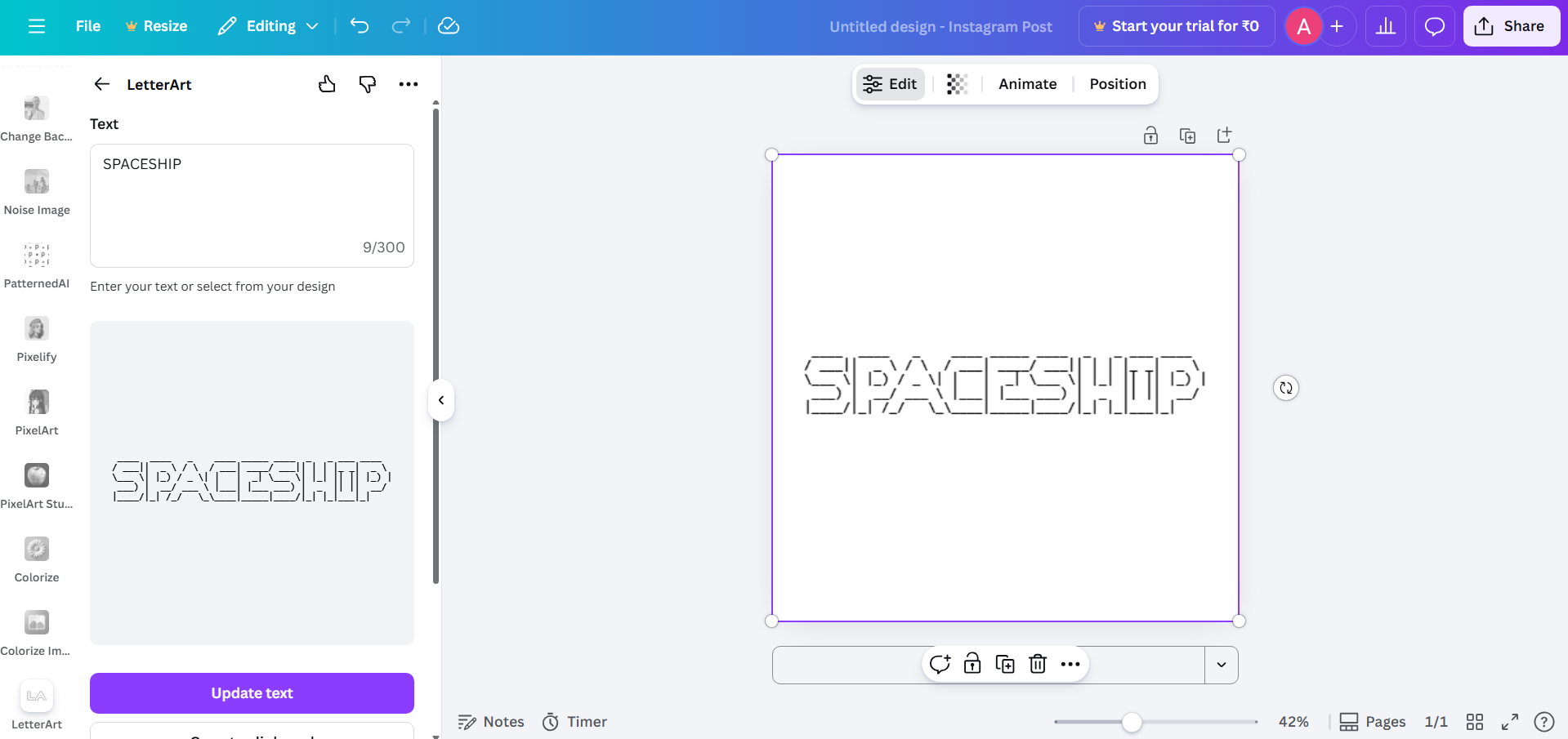Redo the last action
The height and width of the screenshot is (739, 1568).
(x=400, y=26)
